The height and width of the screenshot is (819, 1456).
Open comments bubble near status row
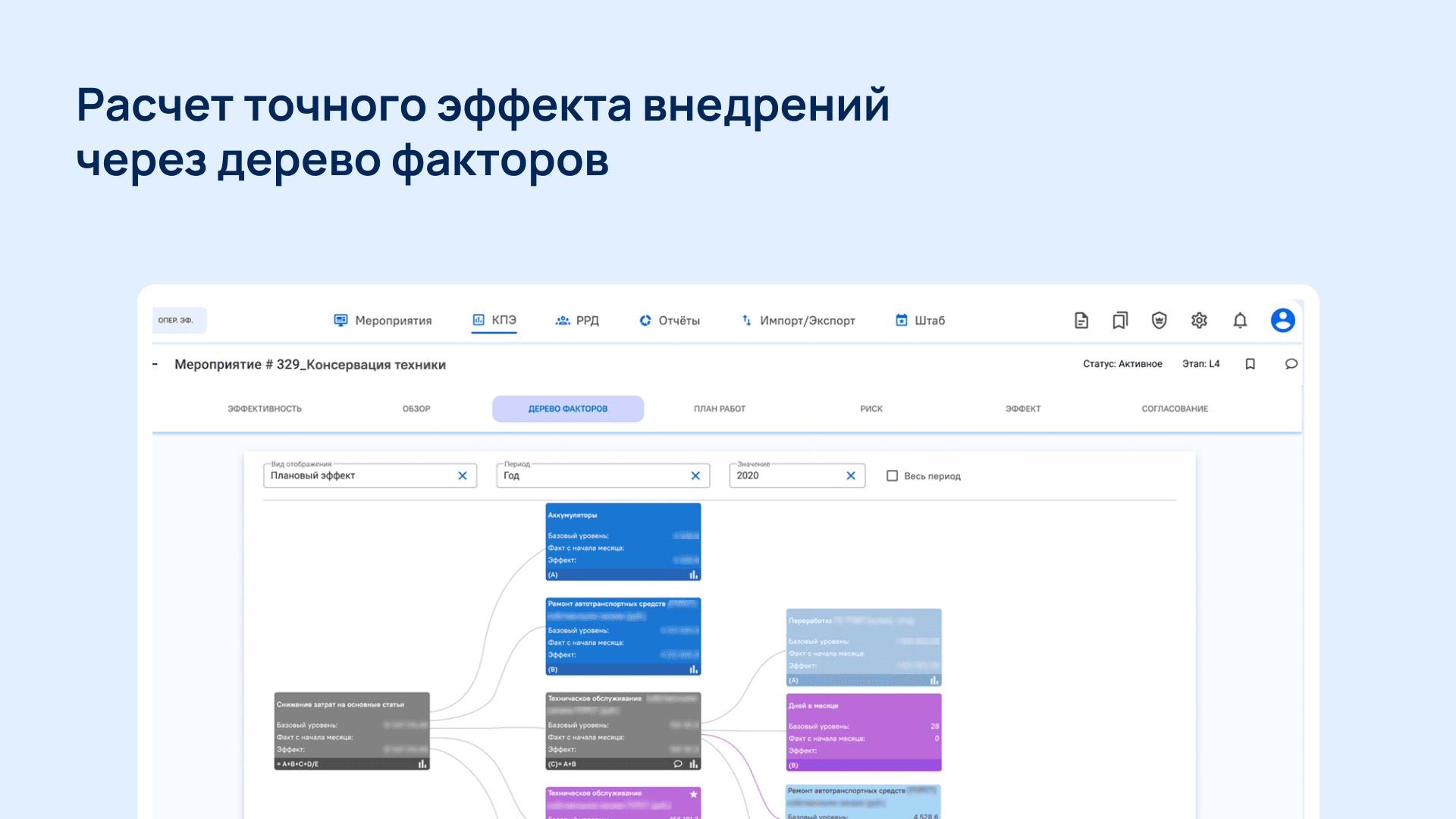[1291, 364]
